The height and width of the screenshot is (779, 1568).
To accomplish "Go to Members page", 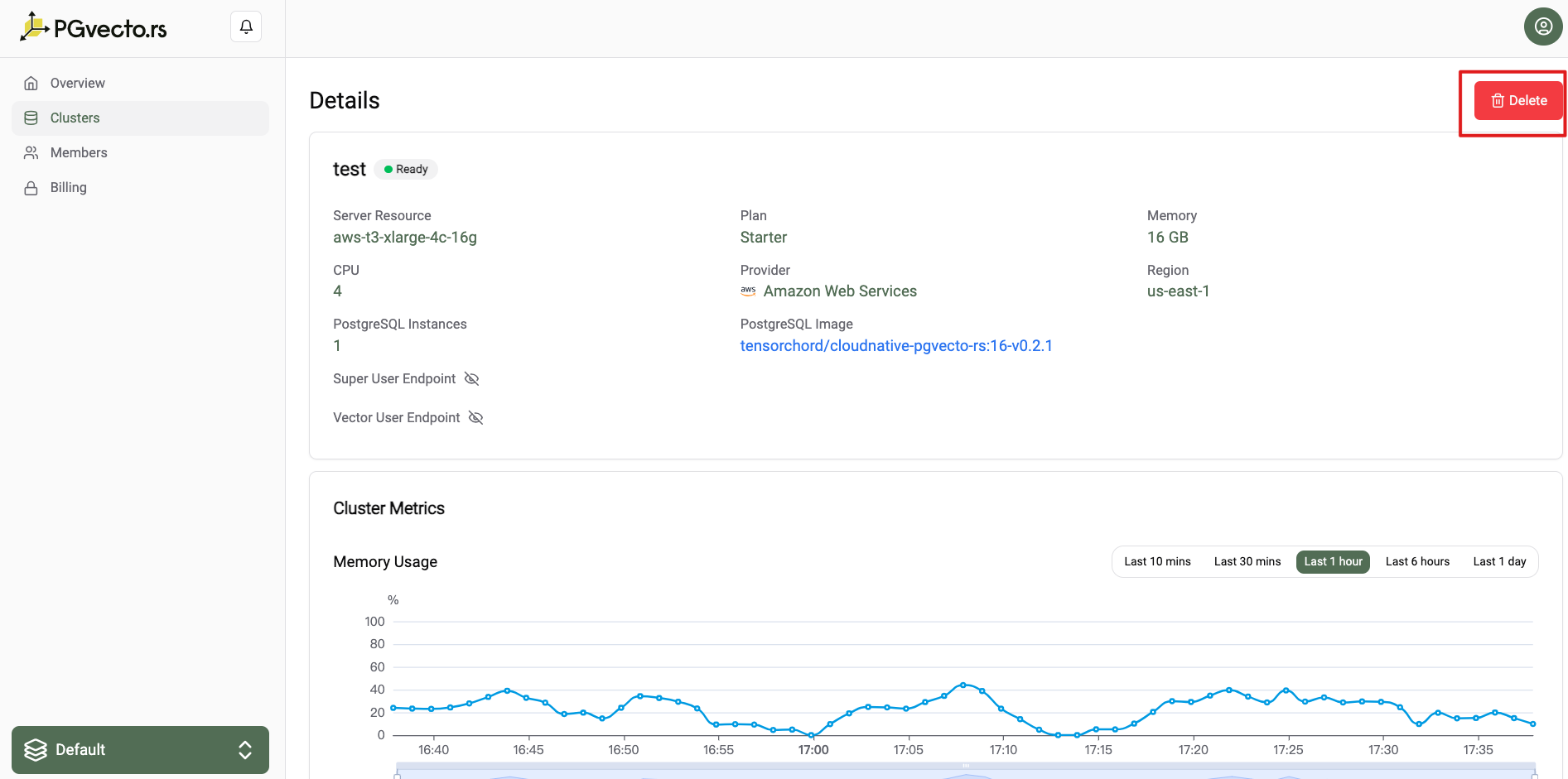I will tap(140, 152).
